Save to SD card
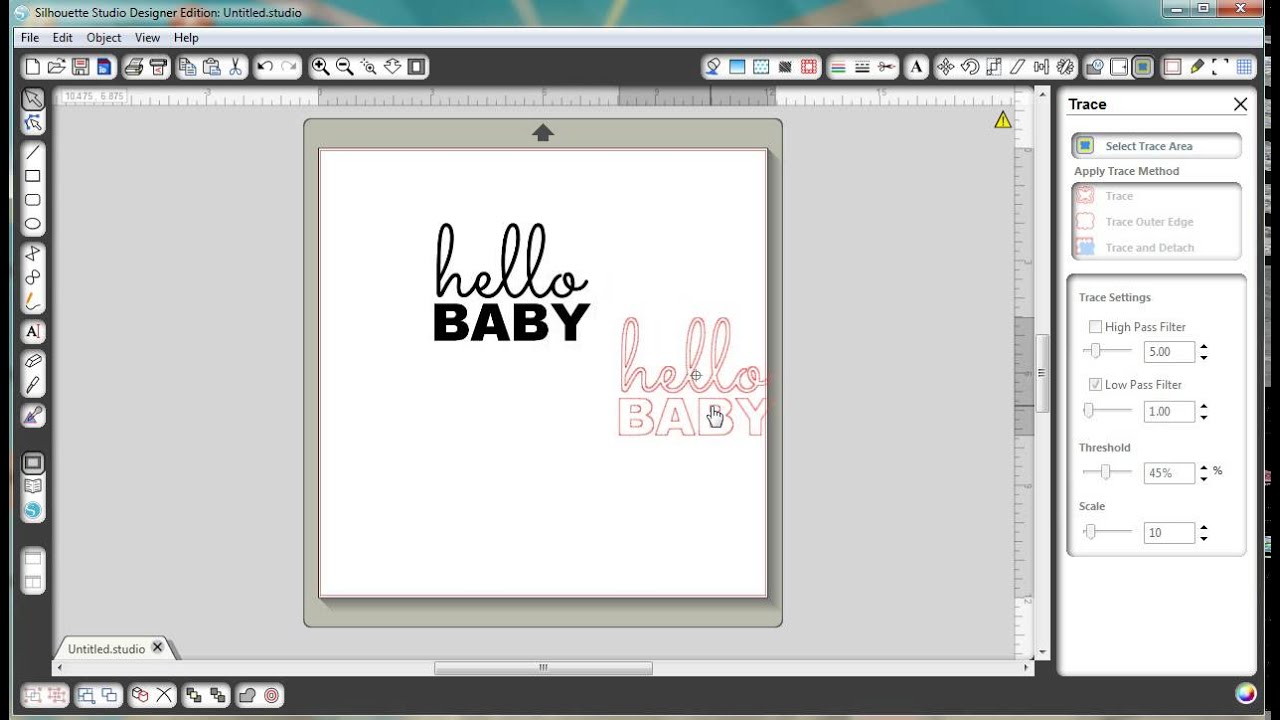The width and height of the screenshot is (1280, 720). pyautogui.click(x=104, y=67)
